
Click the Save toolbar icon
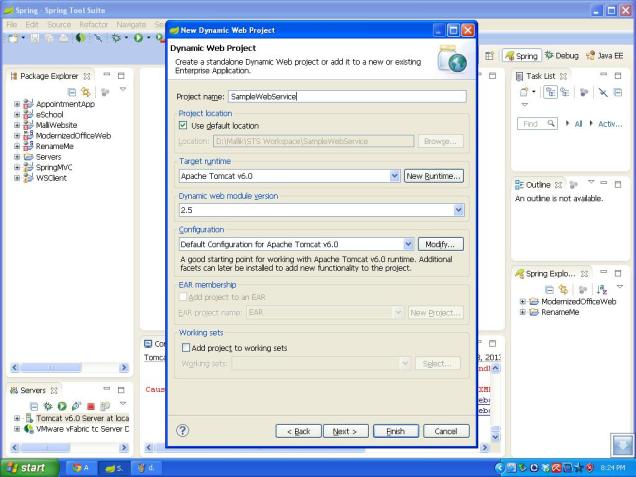[35, 38]
